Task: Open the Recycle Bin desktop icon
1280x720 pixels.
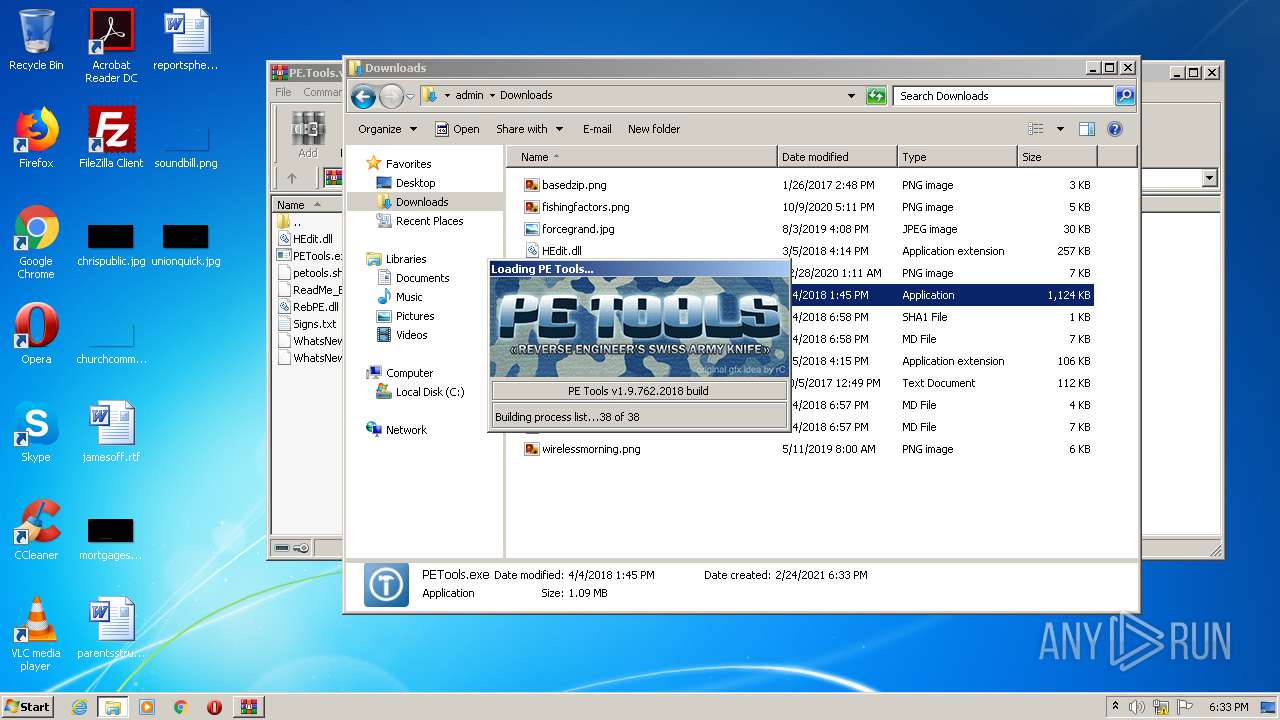Action: (x=36, y=40)
